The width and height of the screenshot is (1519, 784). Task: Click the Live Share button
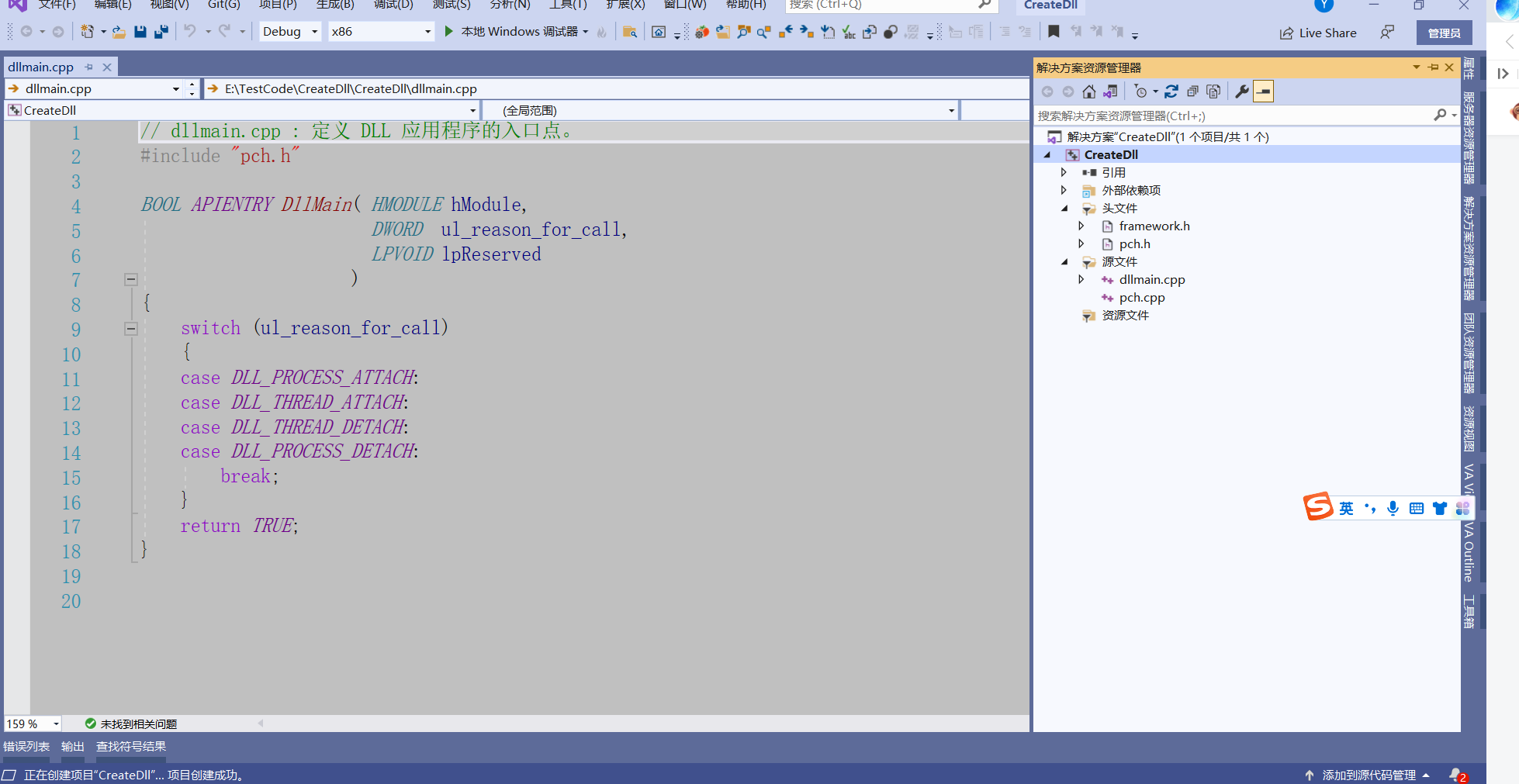1318,33
